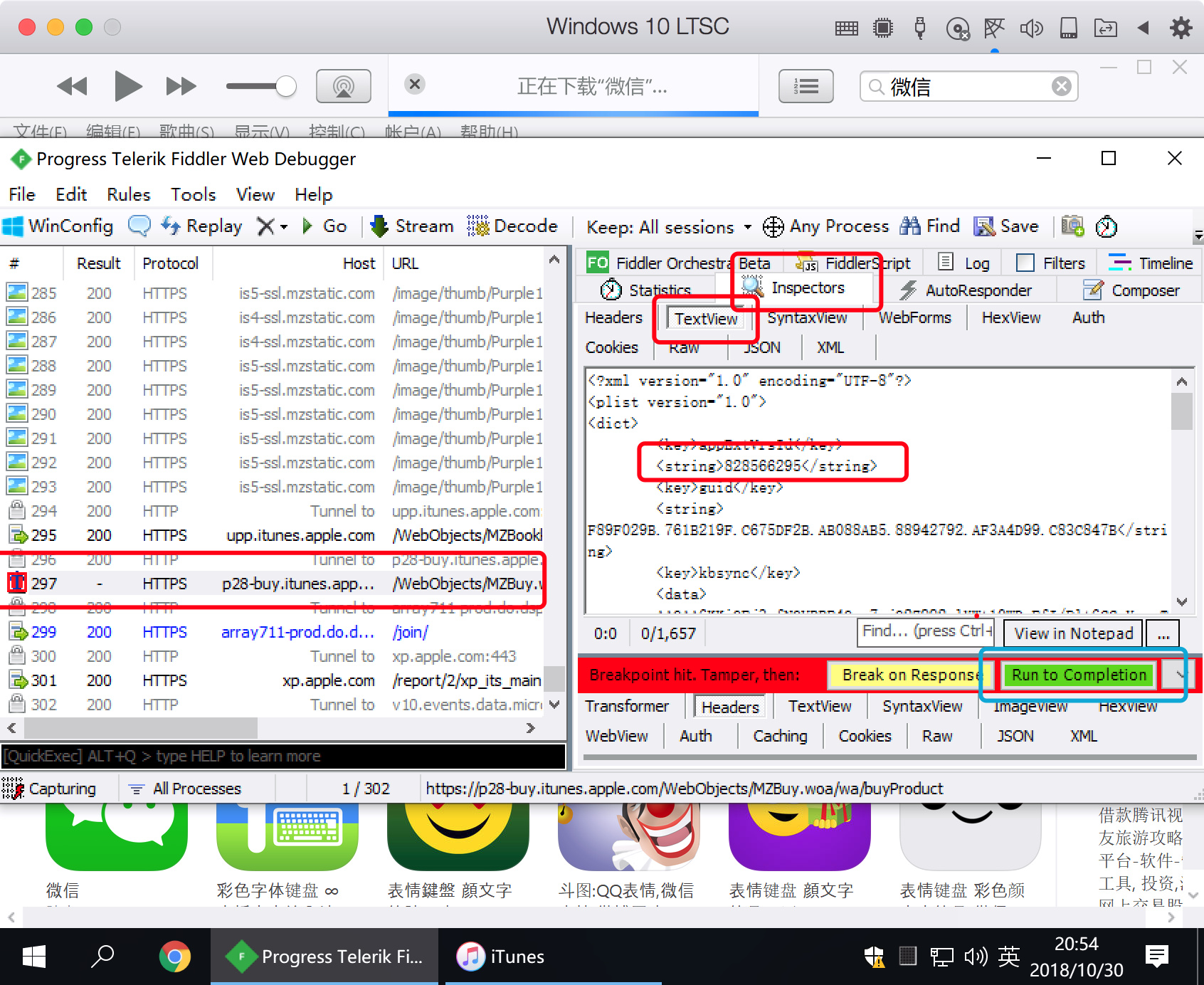Screen dimensions: 1204x985
Task: Toggle Stream mode in toolbar
Action: click(x=412, y=226)
